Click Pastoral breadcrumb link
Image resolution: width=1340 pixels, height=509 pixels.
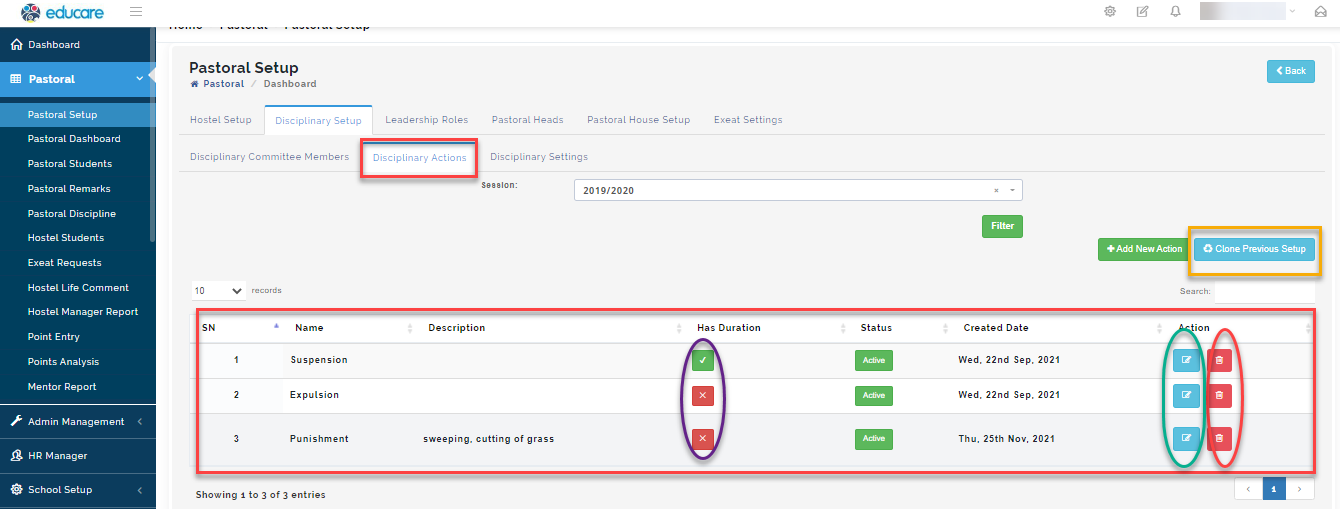223,84
